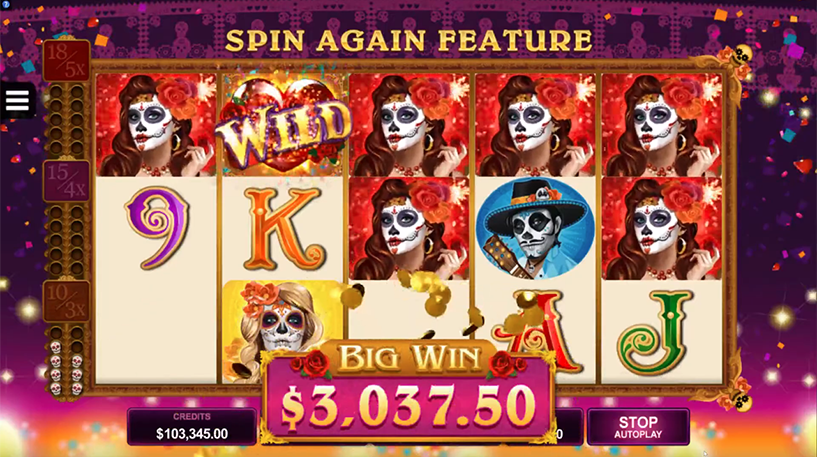Stop autoplay with the Stop Autoplay button
The height and width of the screenshot is (457, 817).
[638, 427]
